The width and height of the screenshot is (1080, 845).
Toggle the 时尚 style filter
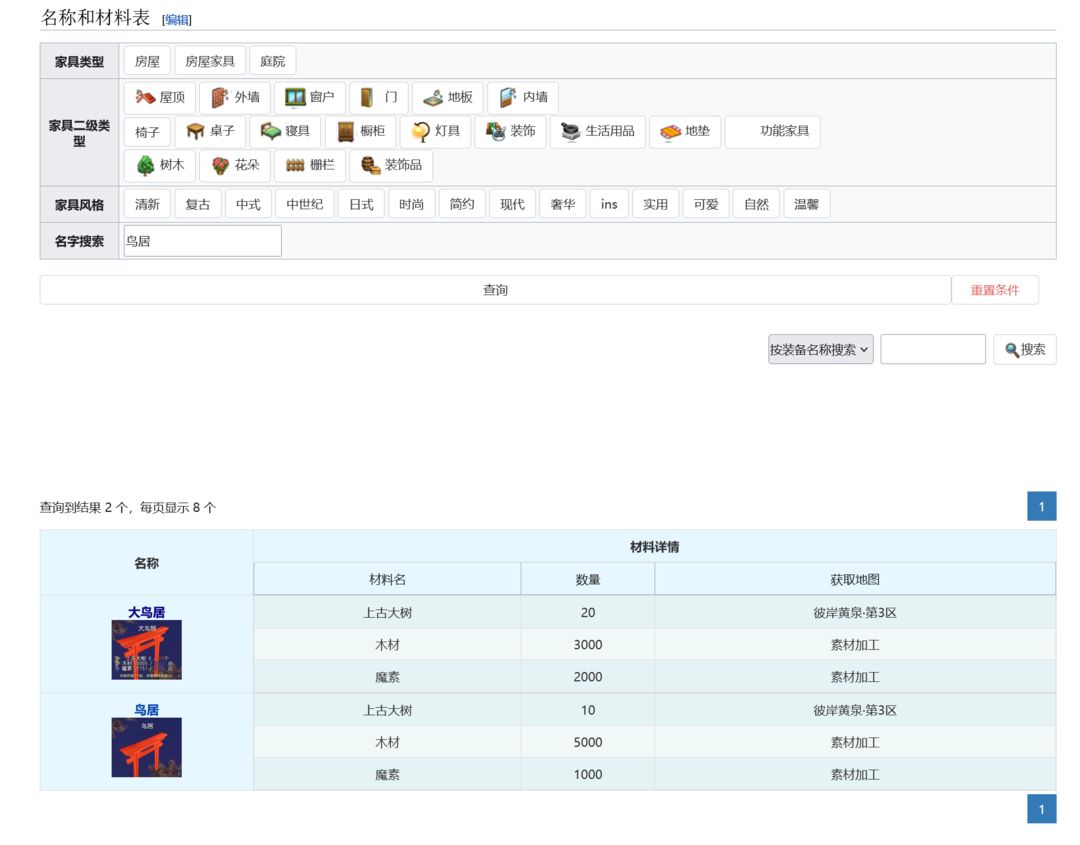411,204
